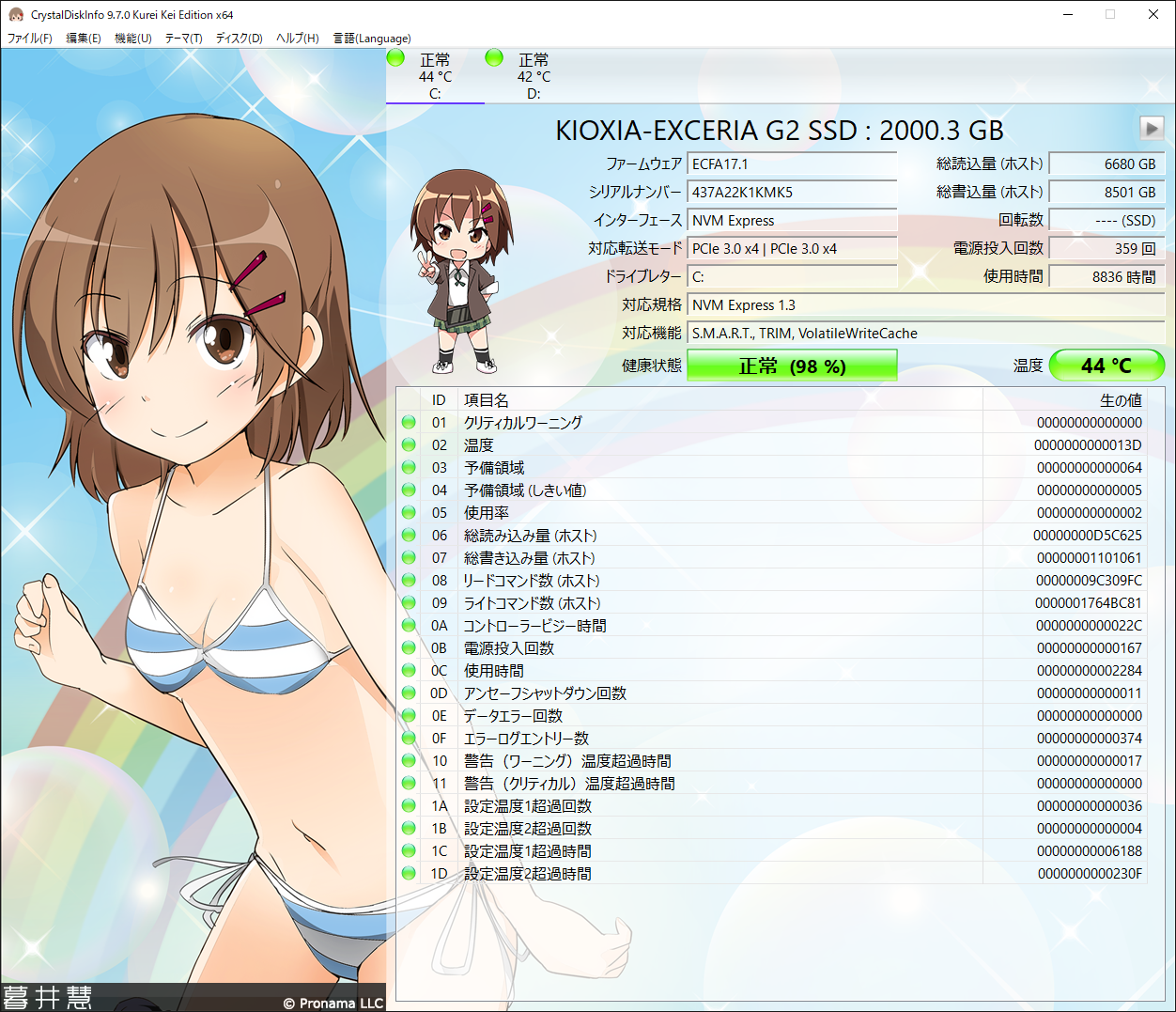
Task: Click the 項目名 column header
Action: click(720, 400)
